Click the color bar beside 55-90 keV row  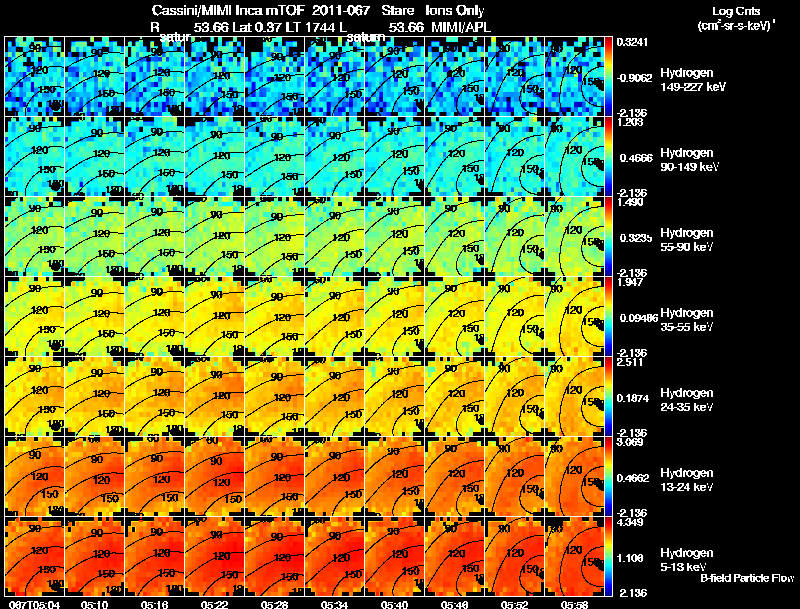608,236
